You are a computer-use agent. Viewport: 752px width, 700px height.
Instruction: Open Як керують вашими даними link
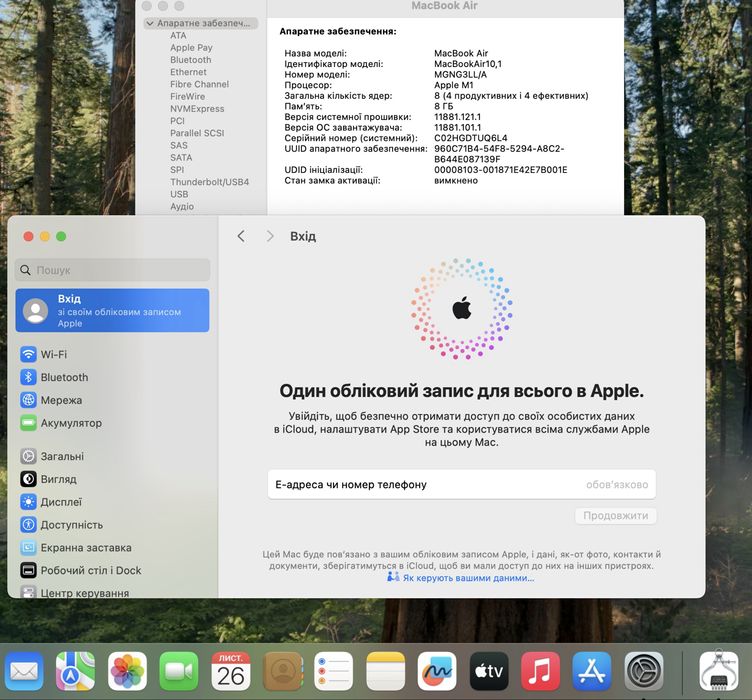[468, 578]
